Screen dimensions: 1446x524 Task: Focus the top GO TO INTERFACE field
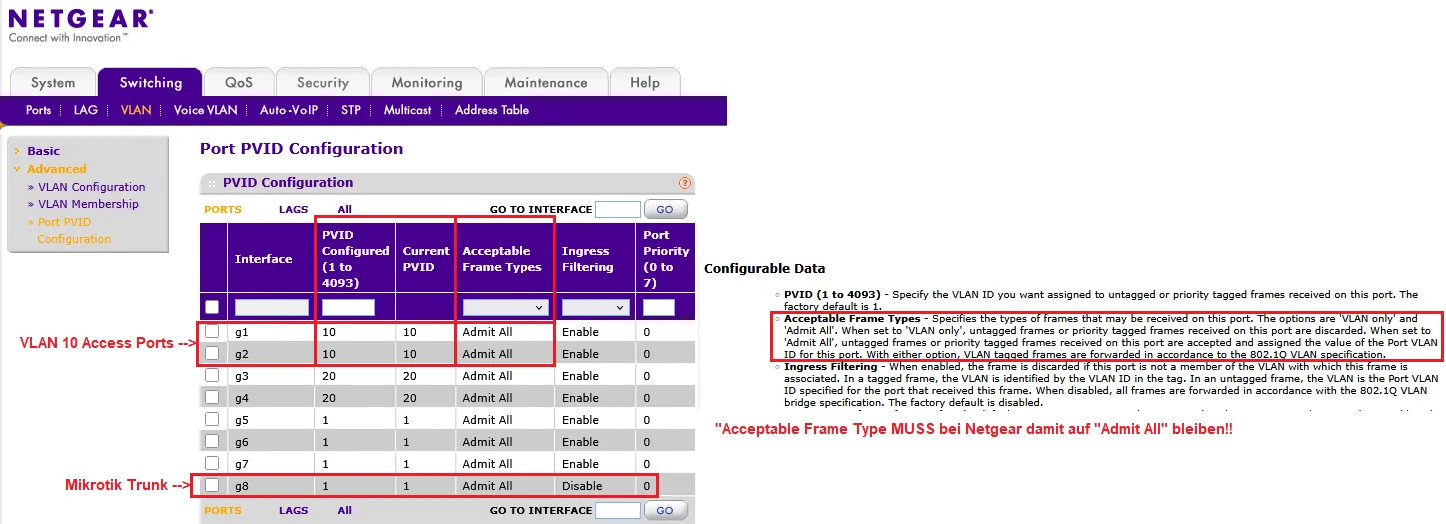pos(618,209)
